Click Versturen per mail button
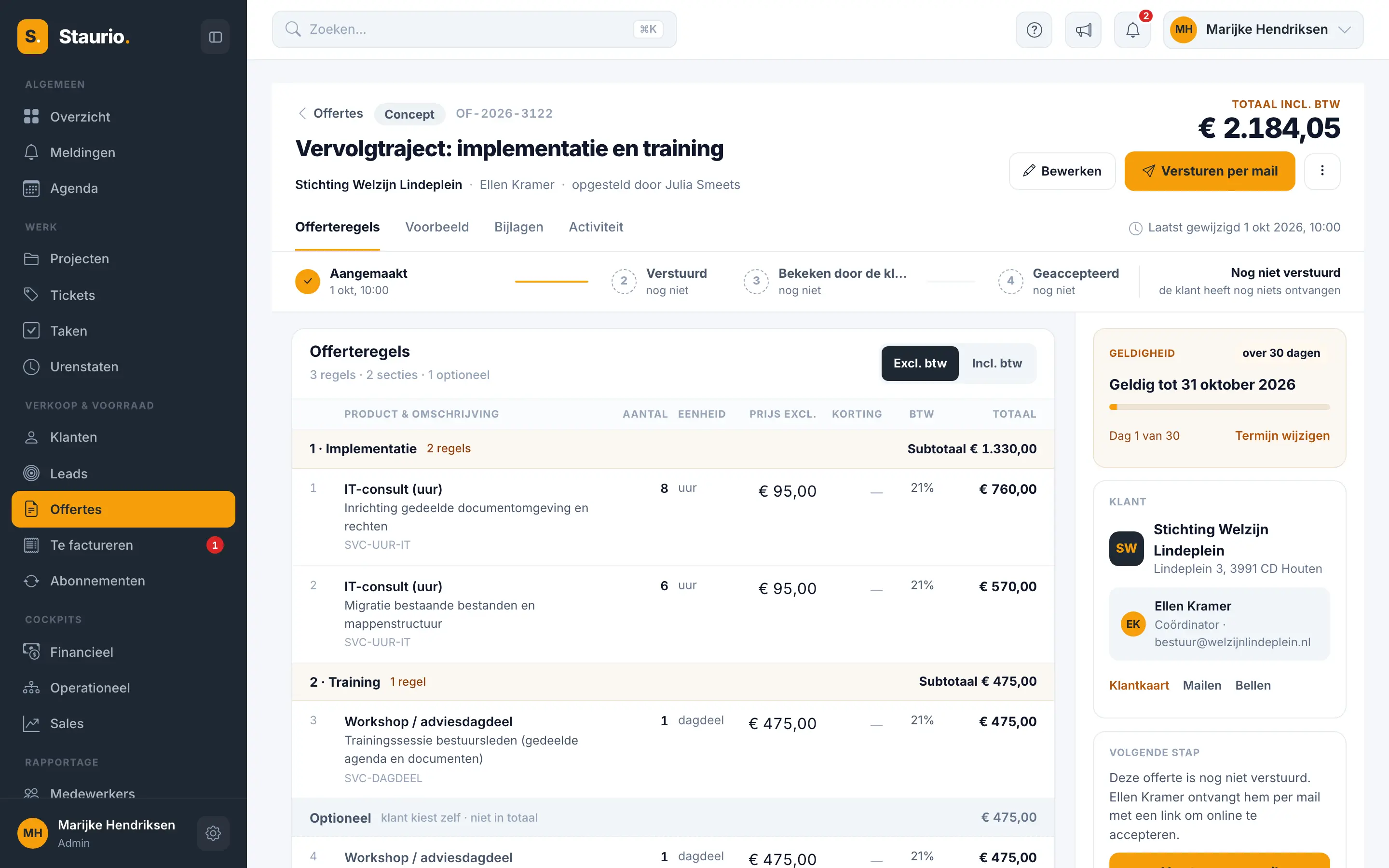1389x868 pixels. point(1210,171)
